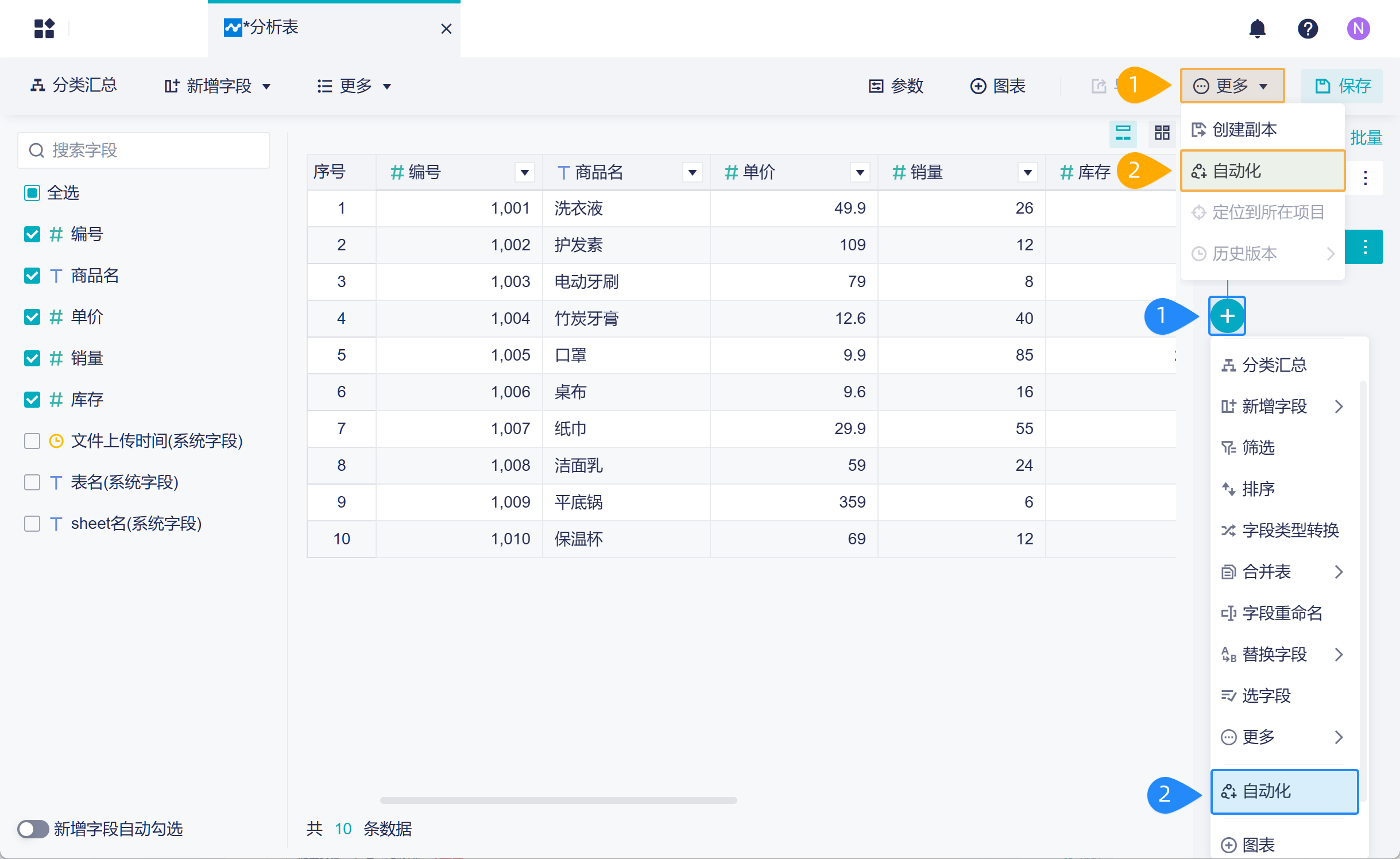This screenshot has height=859, width=1400.
Task: Click the 分类汇总 toolbar button
Action: coord(74,86)
